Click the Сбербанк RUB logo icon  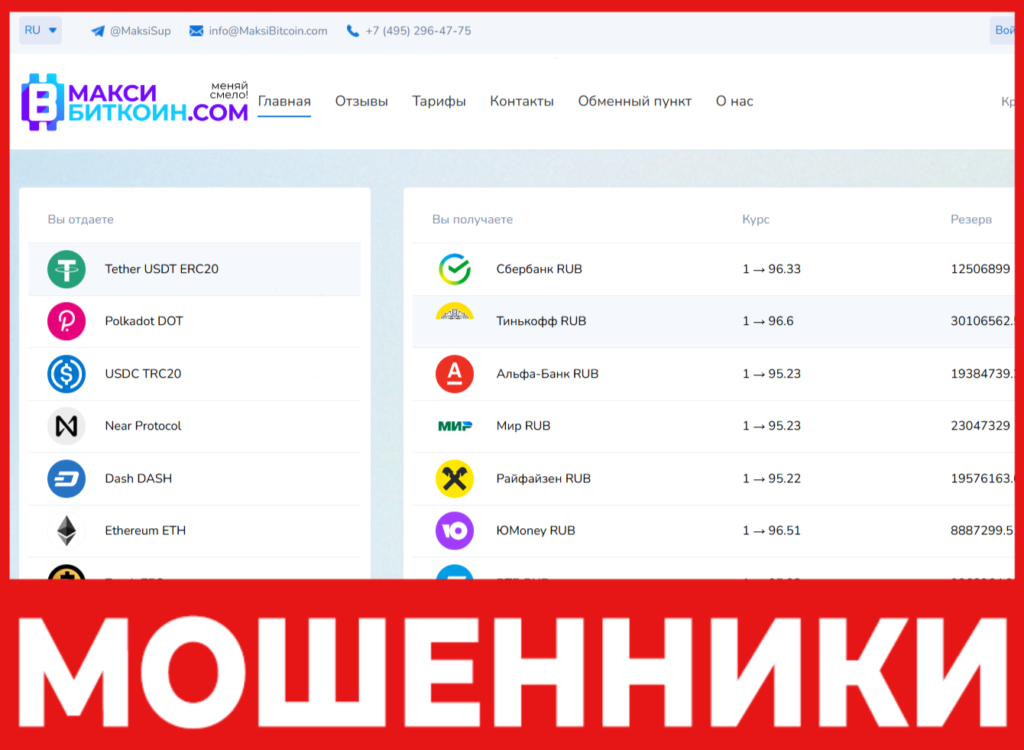click(455, 268)
